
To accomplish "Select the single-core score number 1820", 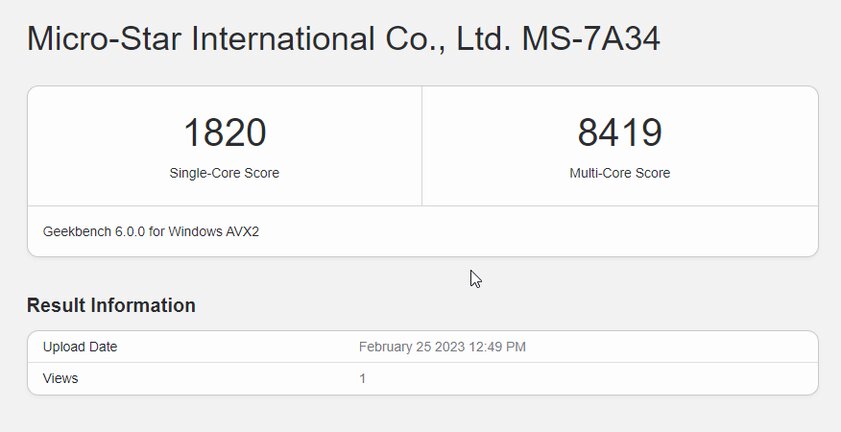I will click(x=225, y=133).
